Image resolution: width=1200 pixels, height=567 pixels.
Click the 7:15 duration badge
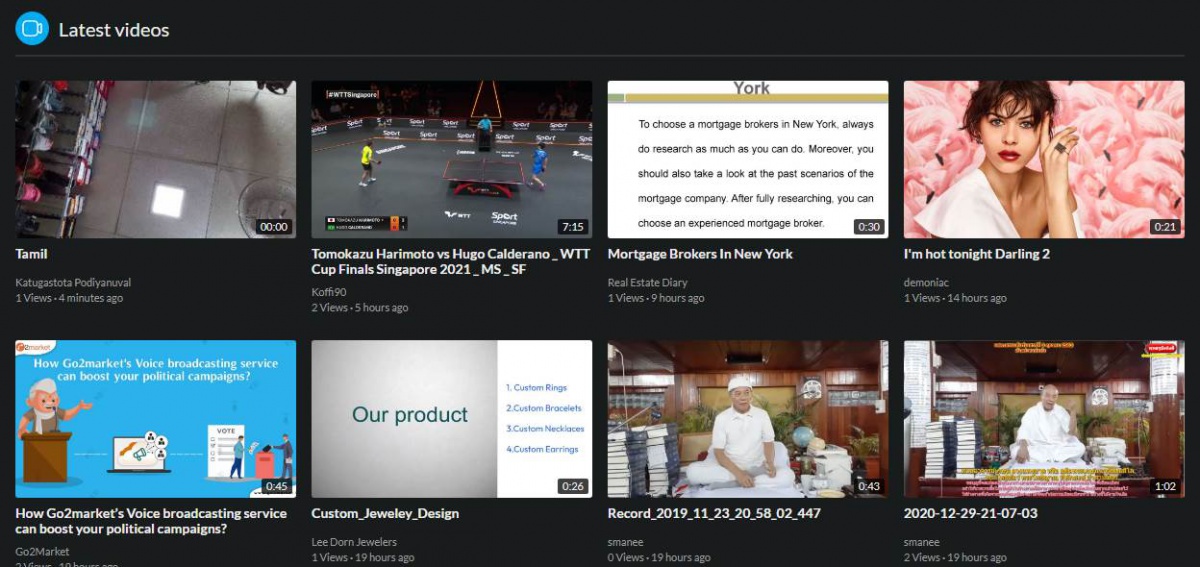(572, 227)
